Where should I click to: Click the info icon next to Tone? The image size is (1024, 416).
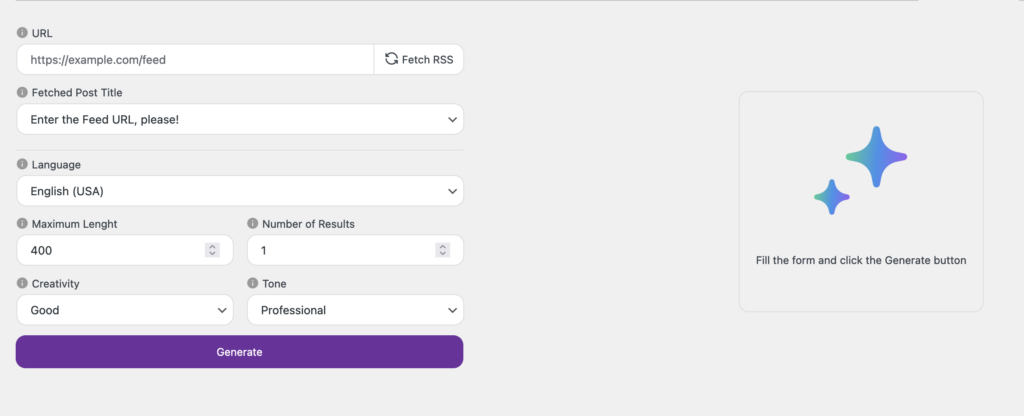click(x=252, y=284)
